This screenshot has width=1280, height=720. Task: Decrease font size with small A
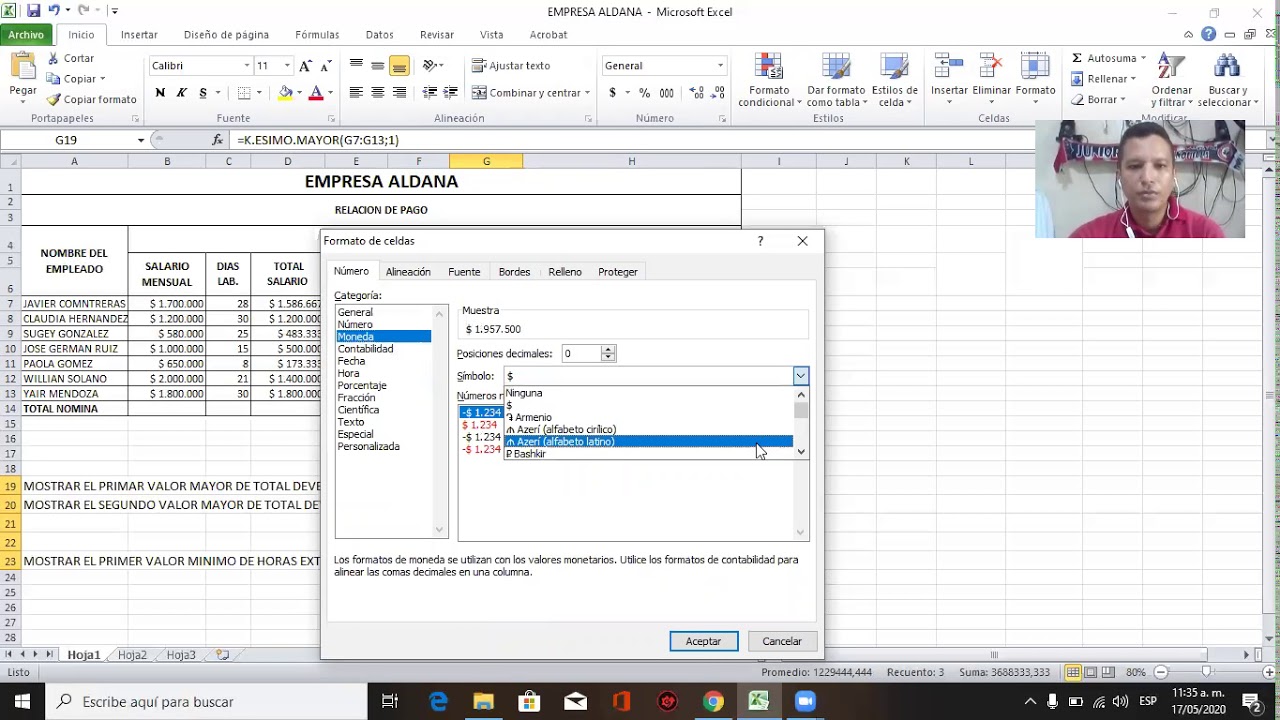326,66
